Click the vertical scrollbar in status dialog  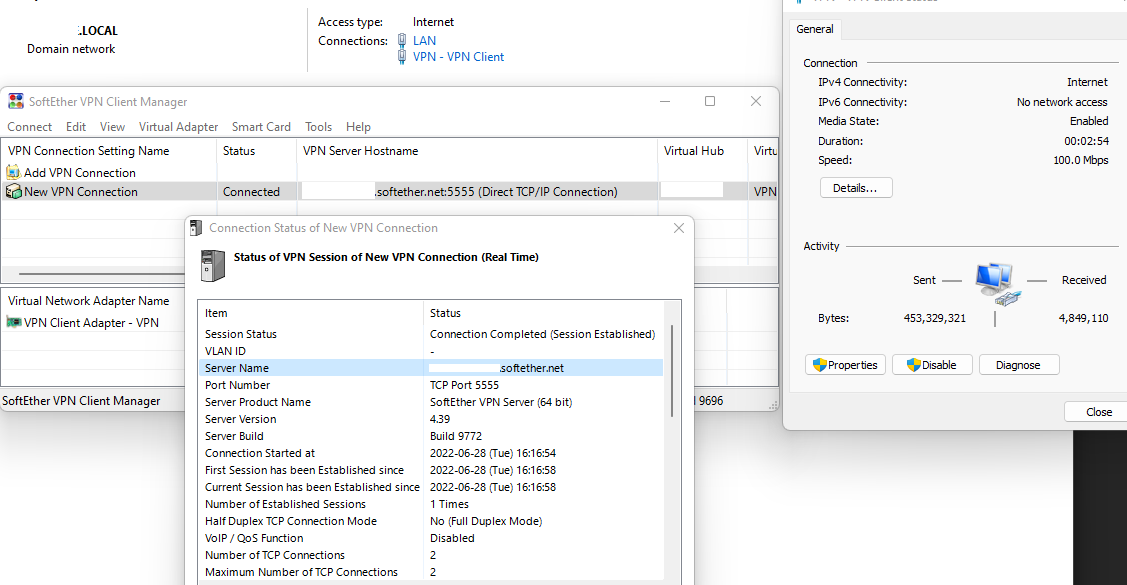click(x=672, y=371)
